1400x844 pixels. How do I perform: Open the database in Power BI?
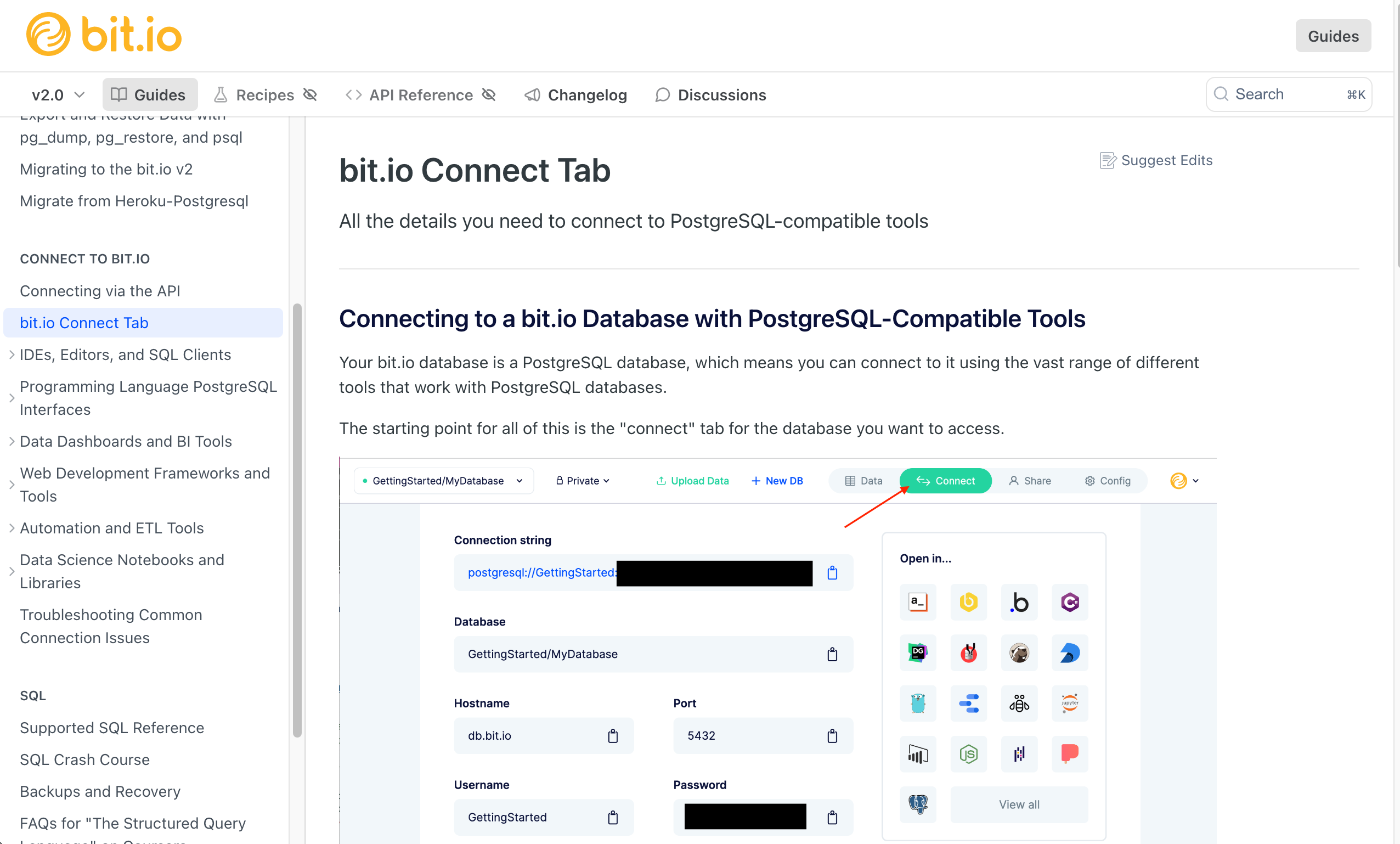pos(918,754)
